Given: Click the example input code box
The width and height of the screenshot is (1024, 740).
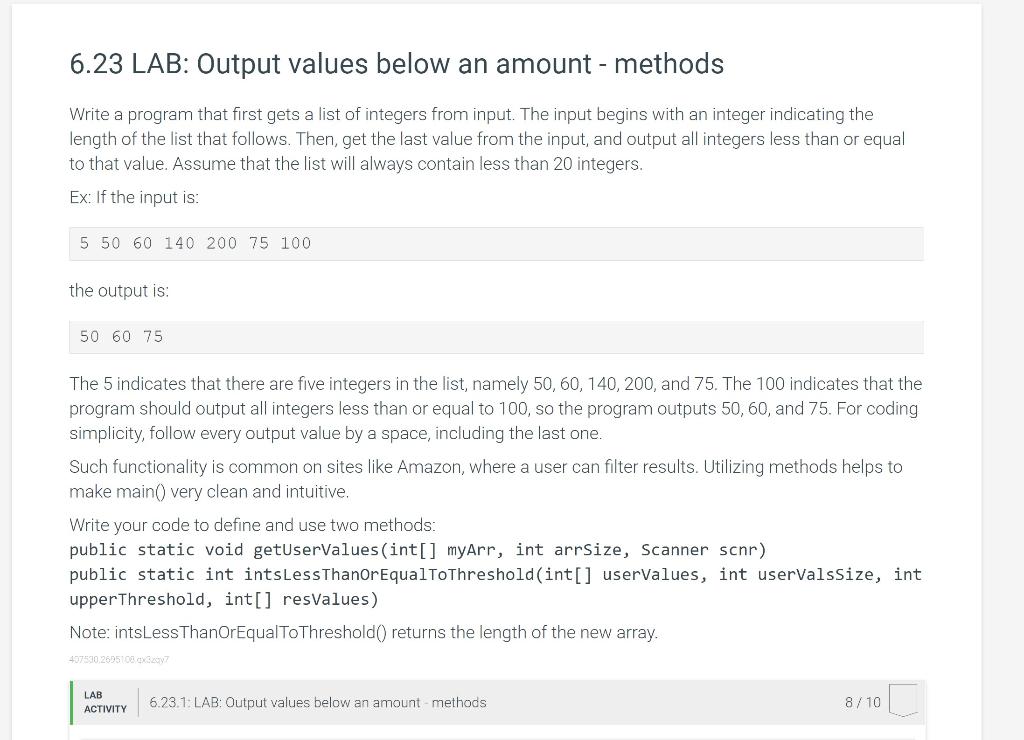Looking at the screenshot, I should click(x=496, y=244).
